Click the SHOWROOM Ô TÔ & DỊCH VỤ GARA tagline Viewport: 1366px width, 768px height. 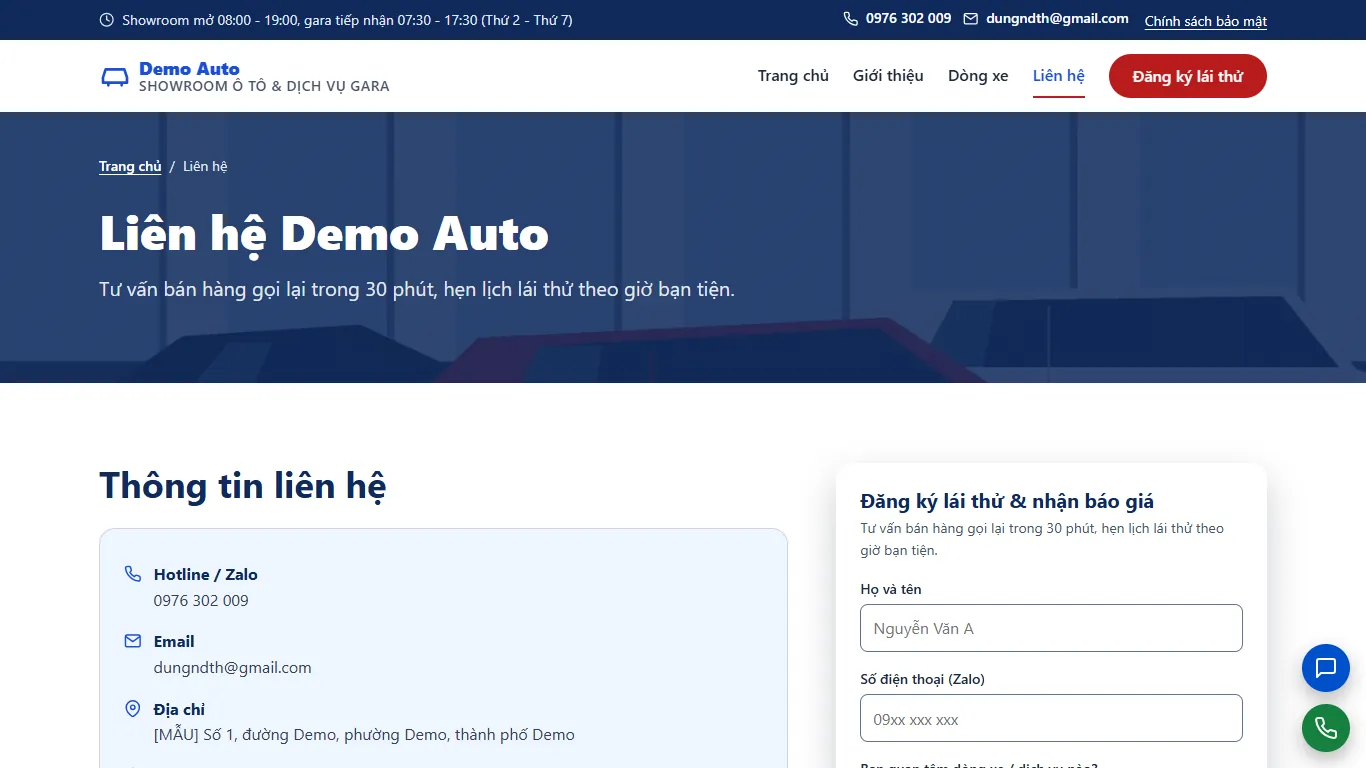point(264,86)
